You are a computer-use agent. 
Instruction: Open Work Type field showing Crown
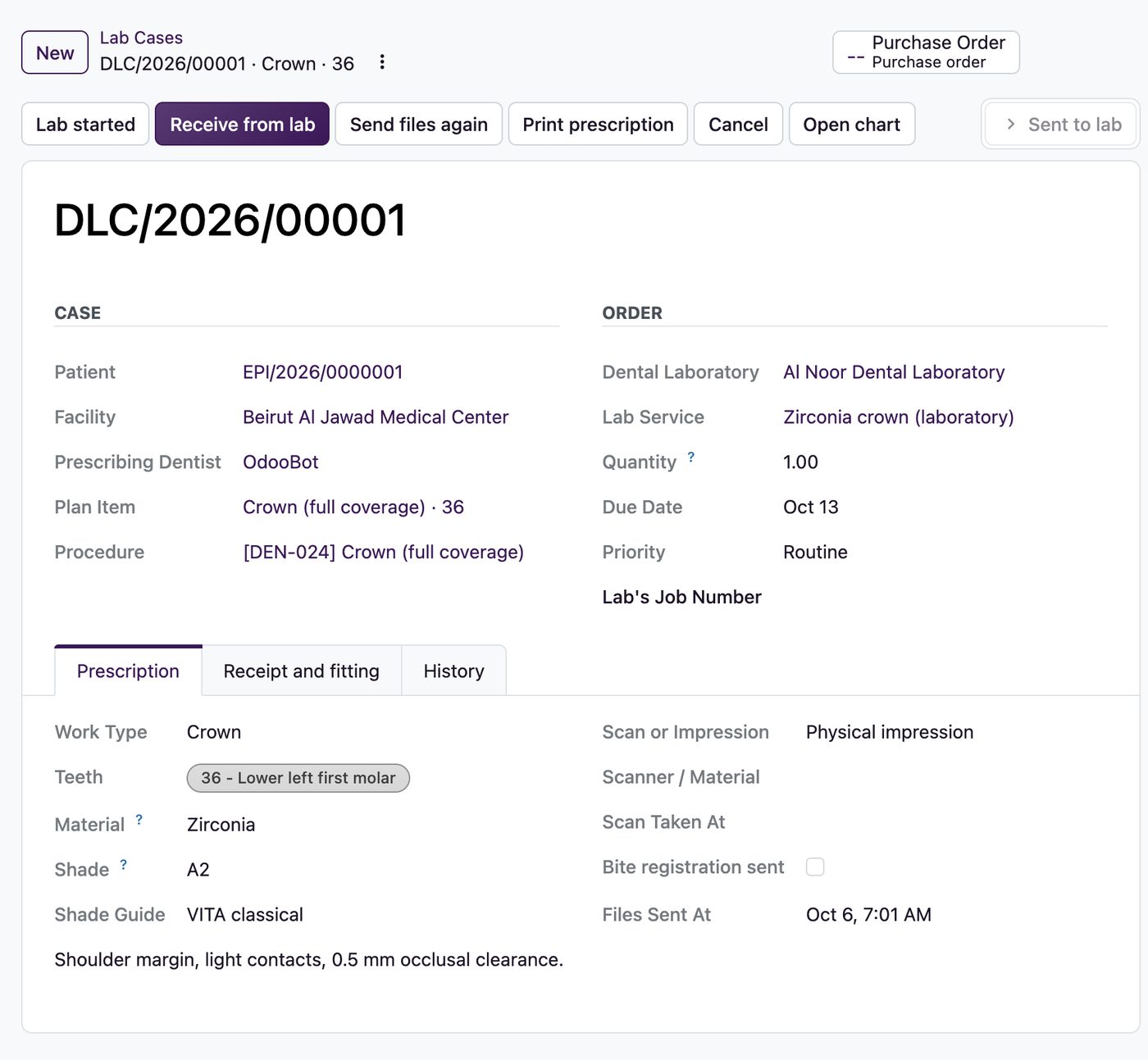coord(214,732)
